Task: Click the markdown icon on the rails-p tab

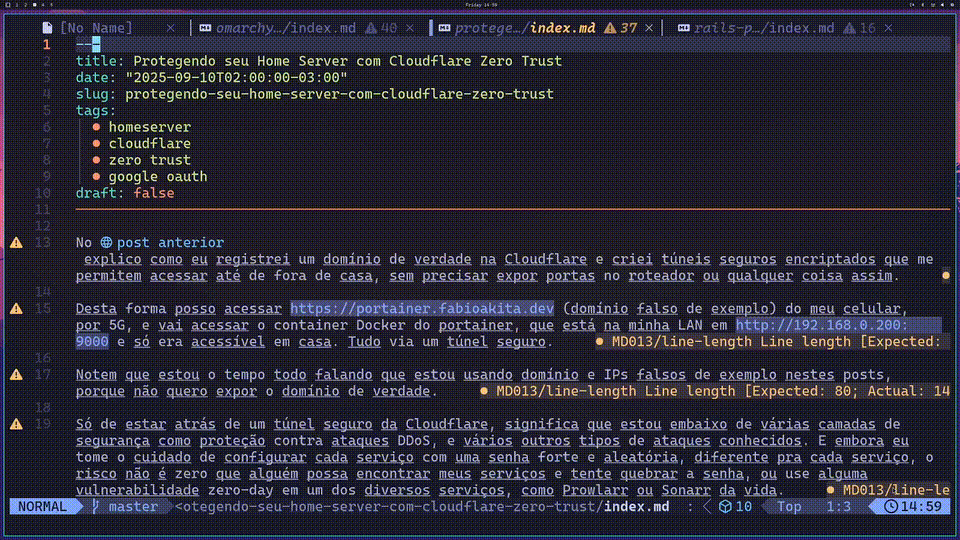Action: click(683, 28)
